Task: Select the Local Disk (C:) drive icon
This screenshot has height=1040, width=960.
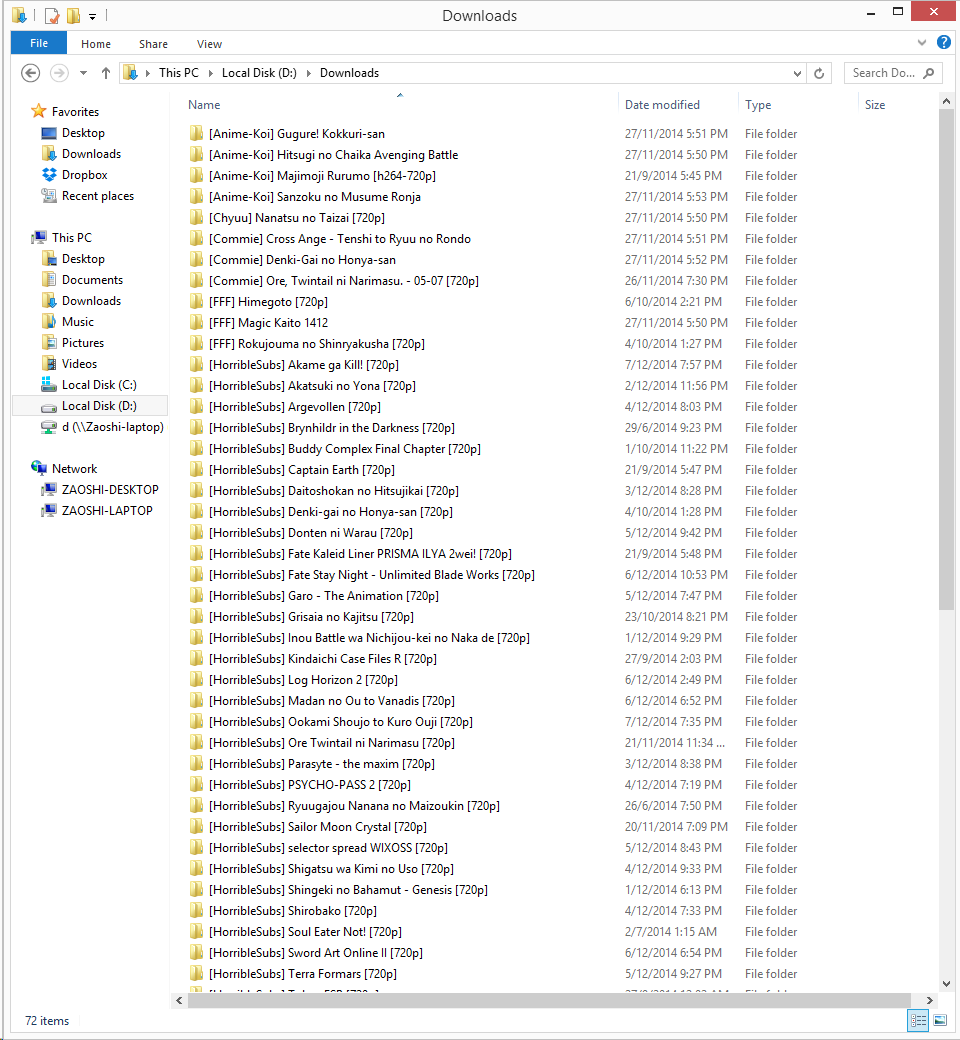Action: tap(49, 385)
